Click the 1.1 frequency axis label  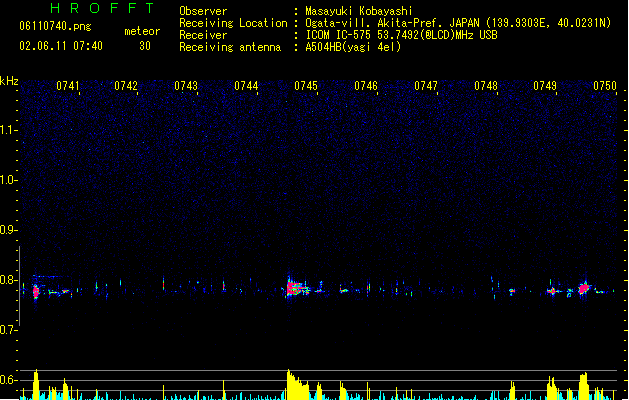tap(8, 130)
